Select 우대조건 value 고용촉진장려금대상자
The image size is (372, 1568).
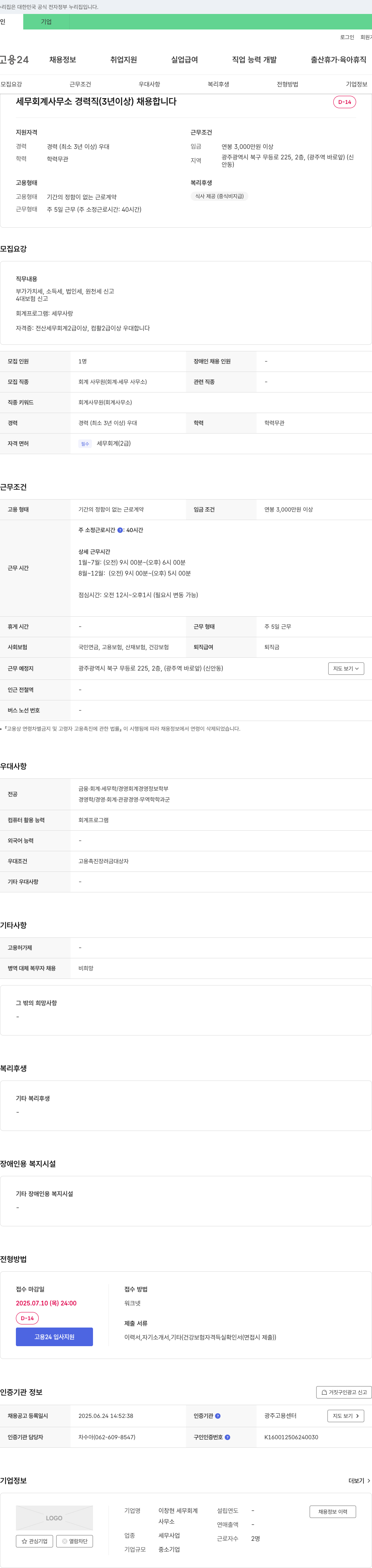click(103, 861)
